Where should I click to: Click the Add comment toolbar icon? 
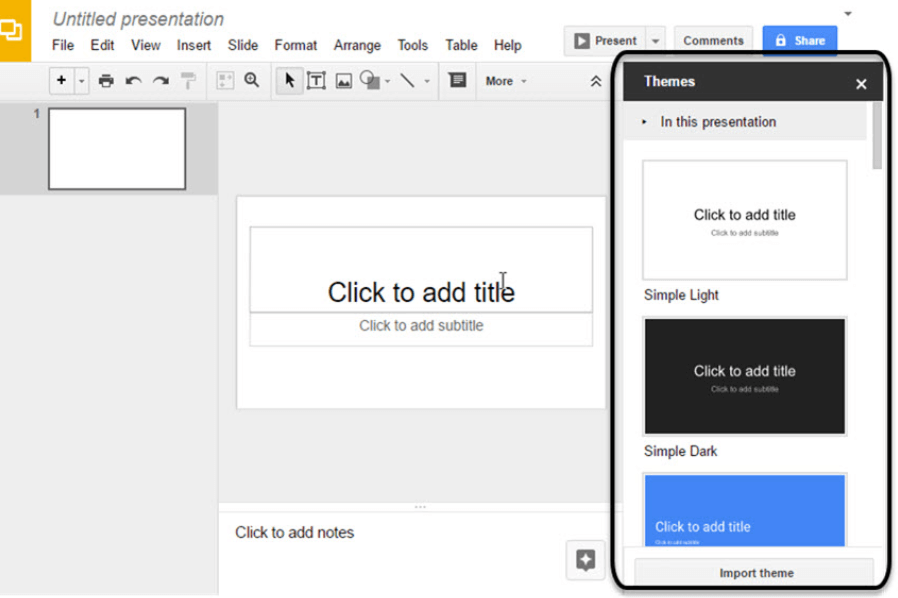[x=457, y=81]
